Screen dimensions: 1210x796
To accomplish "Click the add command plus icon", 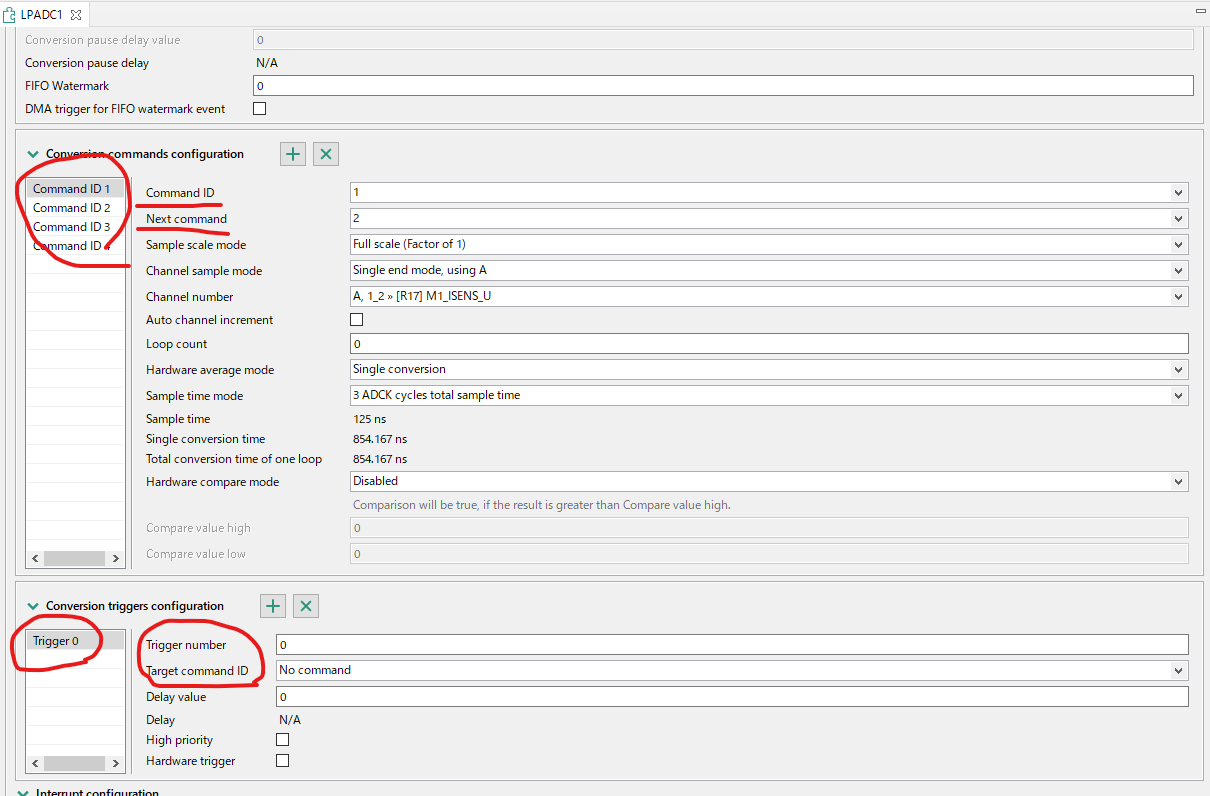I will (292, 153).
